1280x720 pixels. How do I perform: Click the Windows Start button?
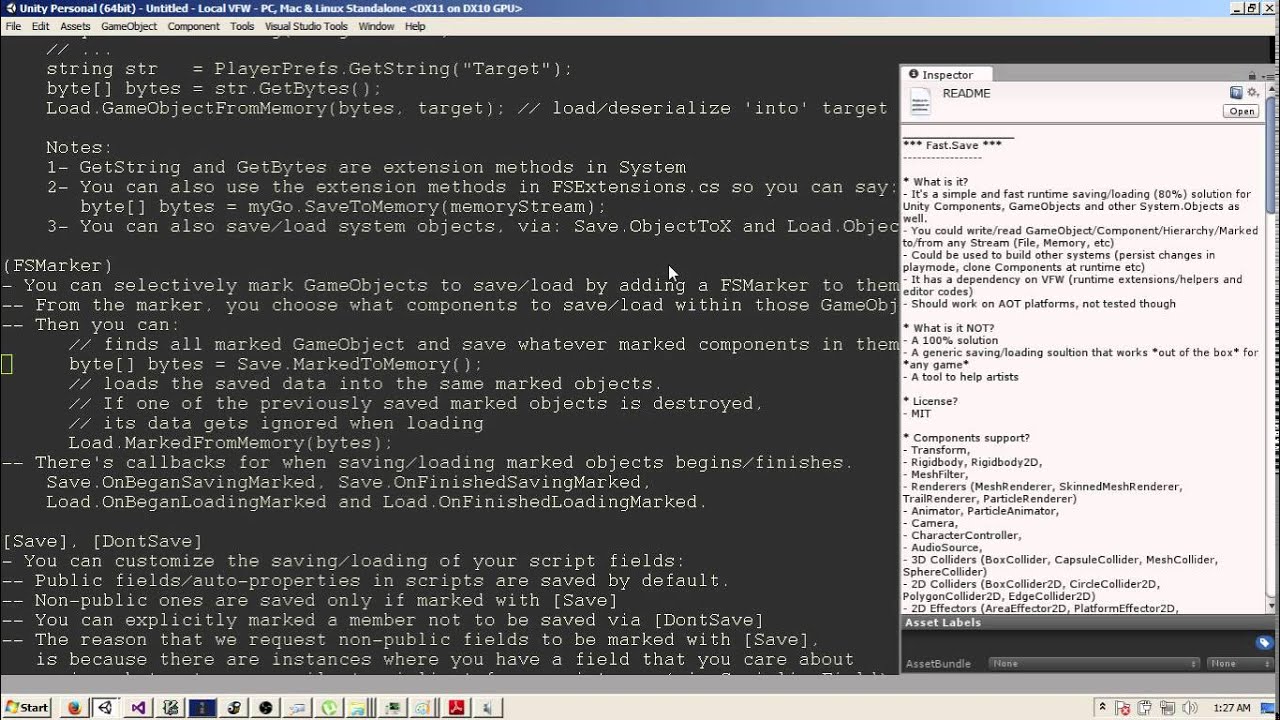(x=26, y=707)
